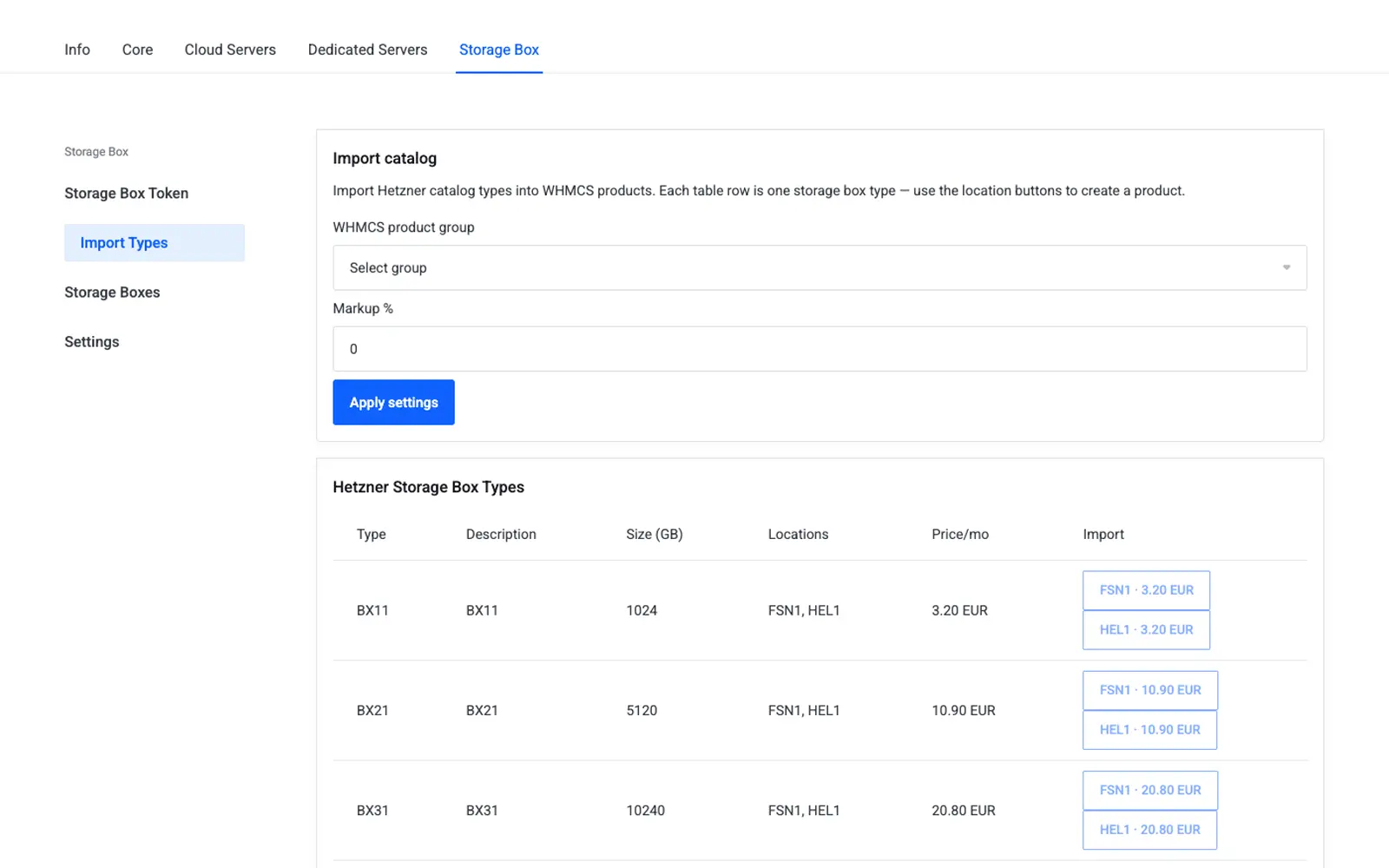Open Storage Boxes sidebar item
Screen dimensions: 1389x868
112,292
